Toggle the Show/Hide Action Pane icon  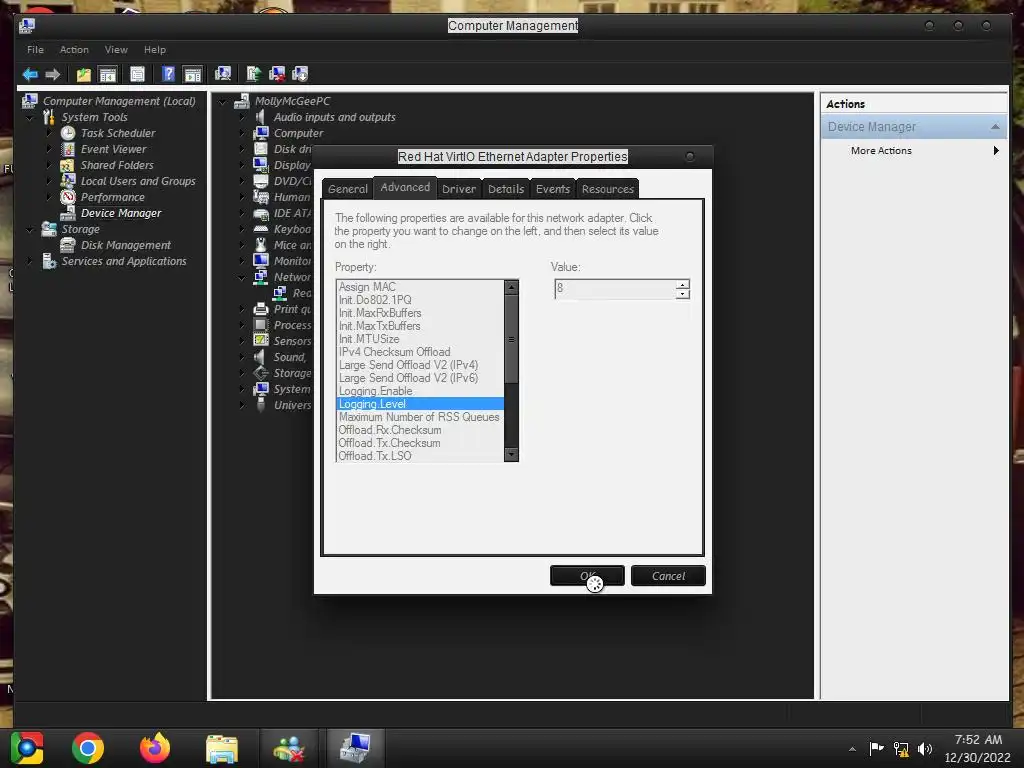click(193, 74)
